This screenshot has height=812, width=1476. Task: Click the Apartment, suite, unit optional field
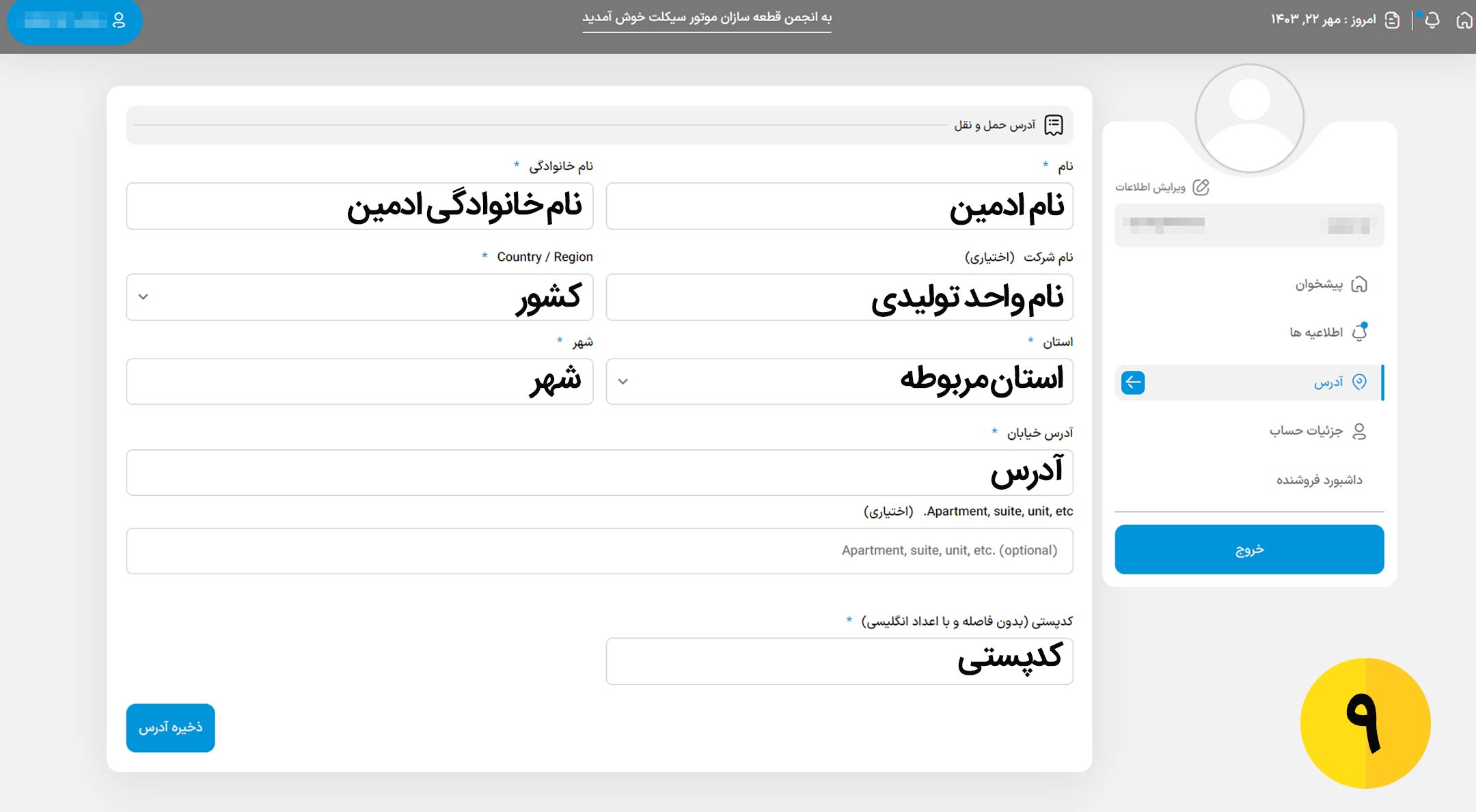(599, 550)
